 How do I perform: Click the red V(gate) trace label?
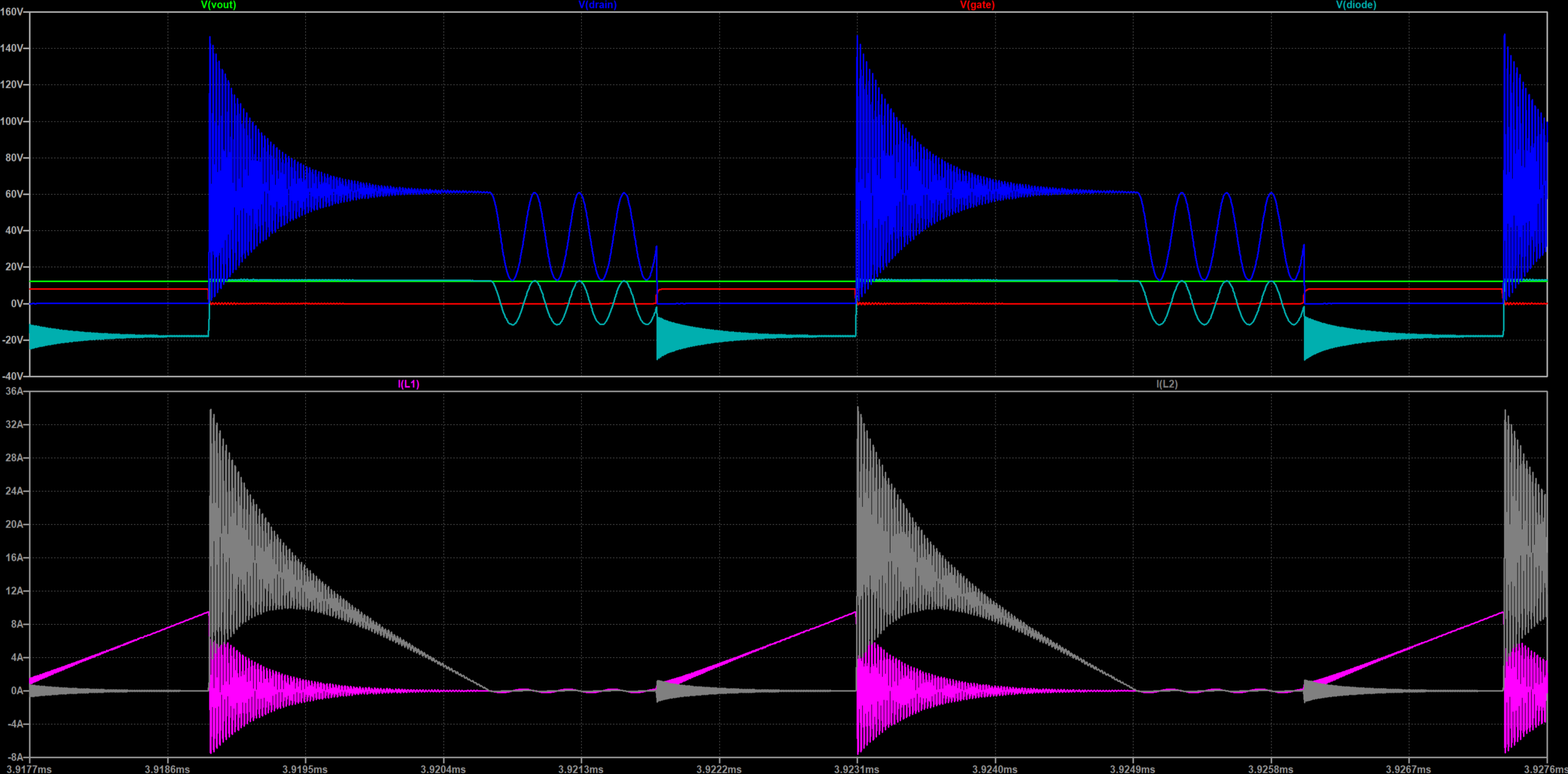(977, 5)
